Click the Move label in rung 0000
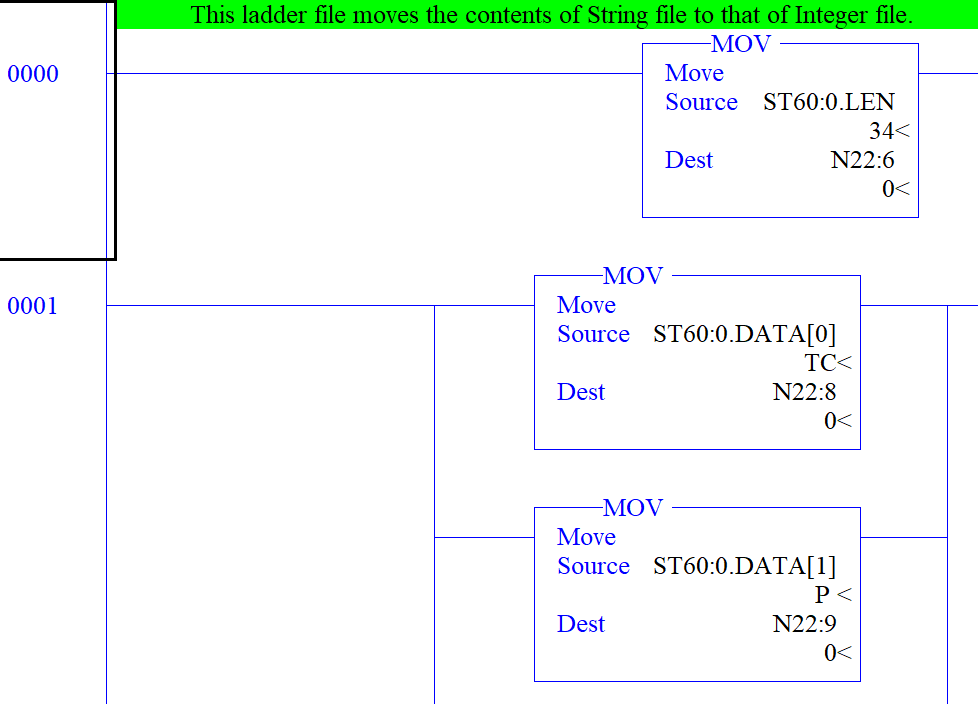The image size is (978, 704). pyautogui.click(x=694, y=73)
